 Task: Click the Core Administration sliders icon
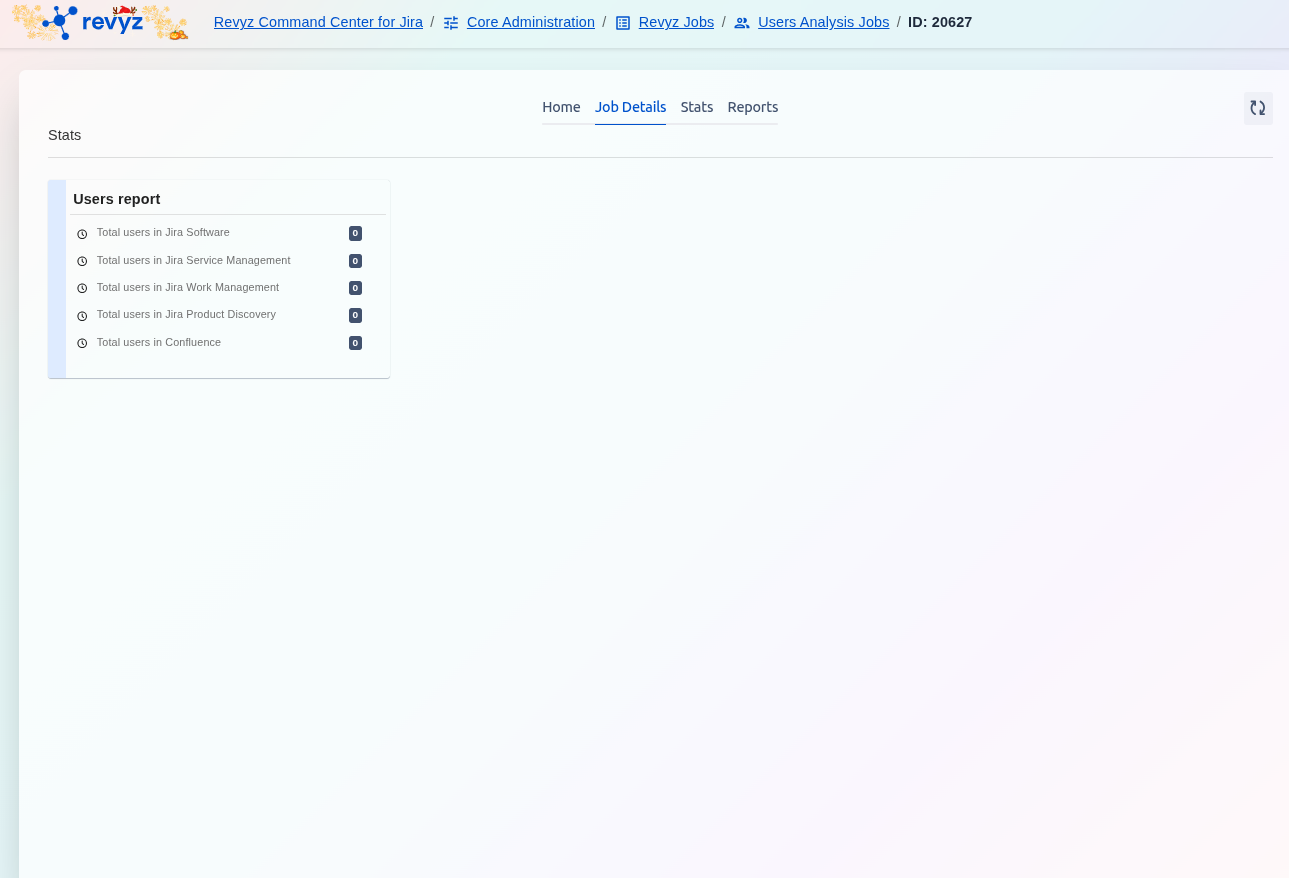pos(451,23)
